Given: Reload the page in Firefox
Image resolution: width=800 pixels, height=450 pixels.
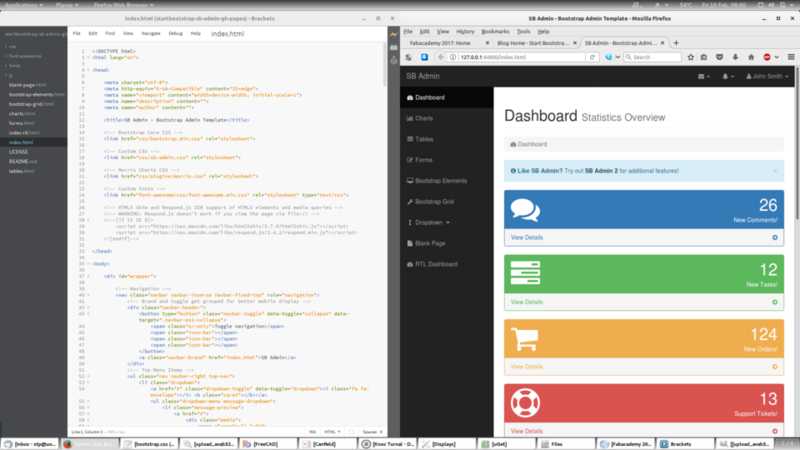Looking at the screenshot, I should point(592,57).
